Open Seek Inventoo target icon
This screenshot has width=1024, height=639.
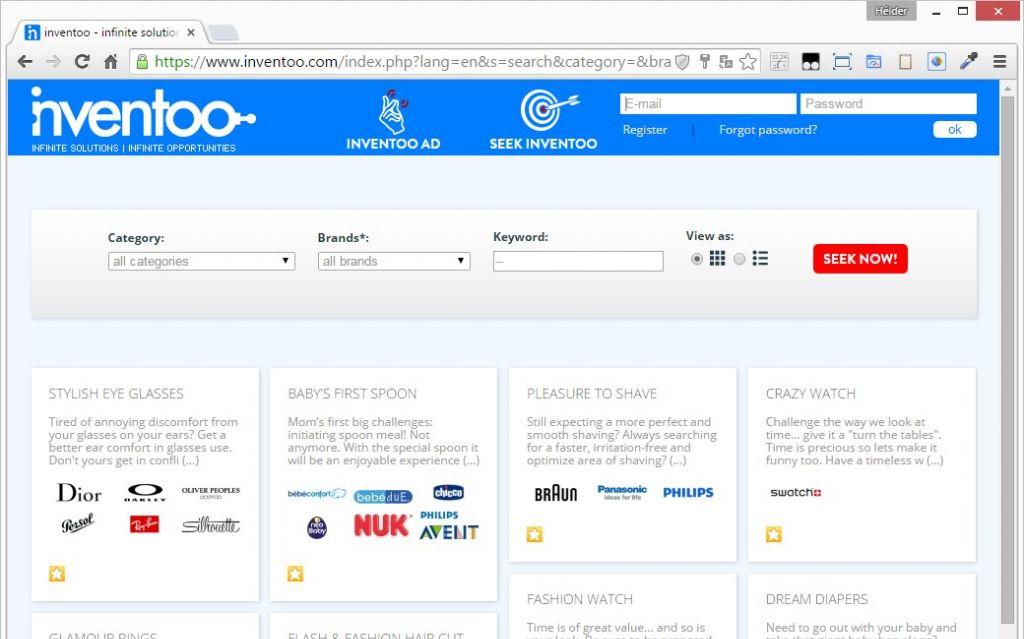click(x=543, y=110)
